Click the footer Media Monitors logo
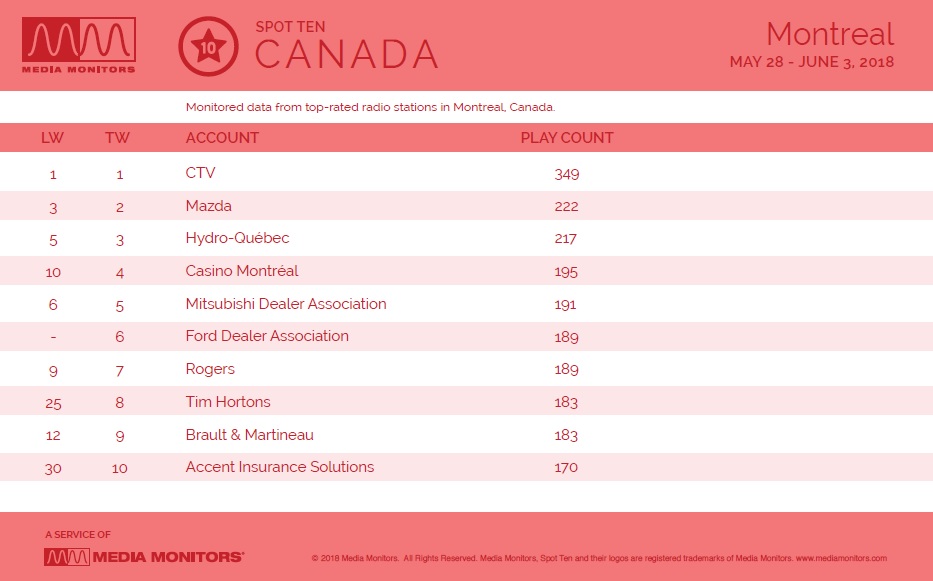 coord(144,557)
